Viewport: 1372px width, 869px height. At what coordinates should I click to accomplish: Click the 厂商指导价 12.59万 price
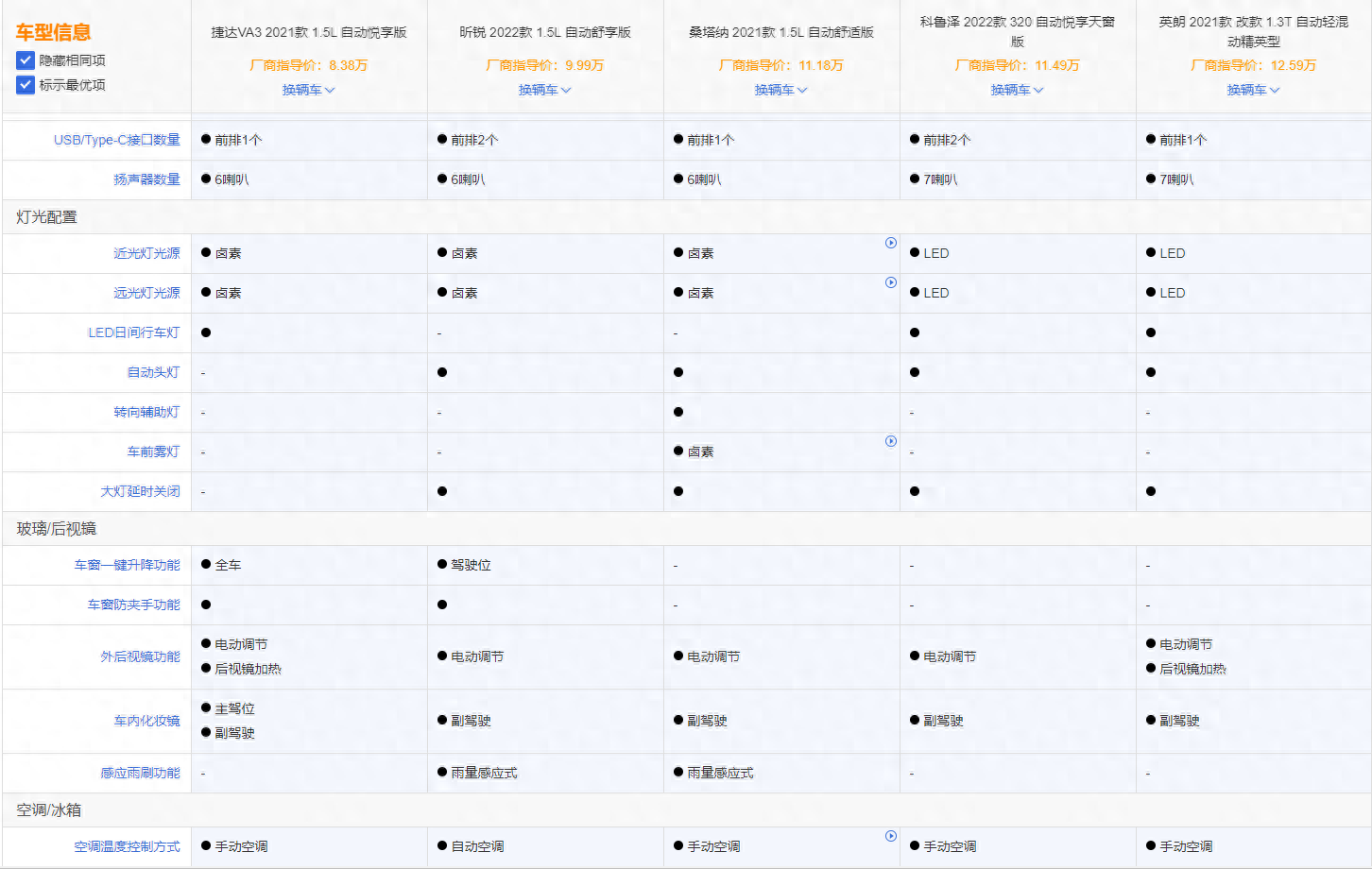pyautogui.click(x=1254, y=65)
